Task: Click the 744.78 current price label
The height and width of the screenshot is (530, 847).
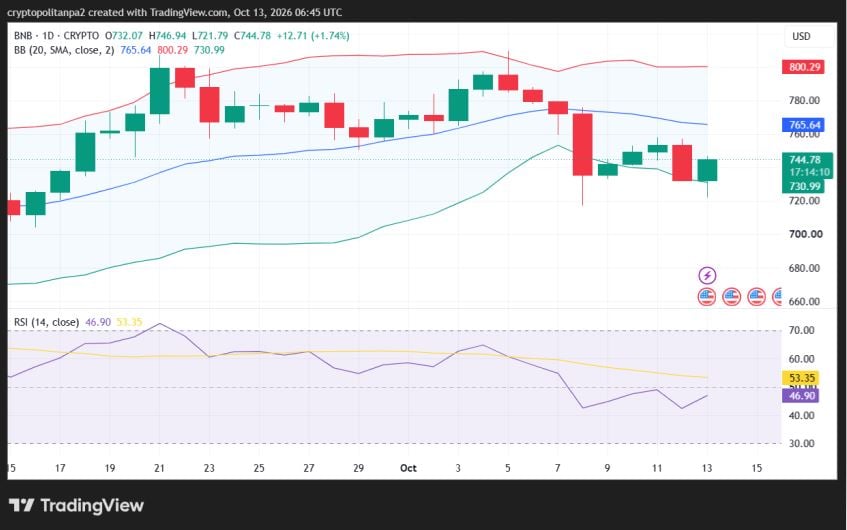Action: tap(805, 159)
